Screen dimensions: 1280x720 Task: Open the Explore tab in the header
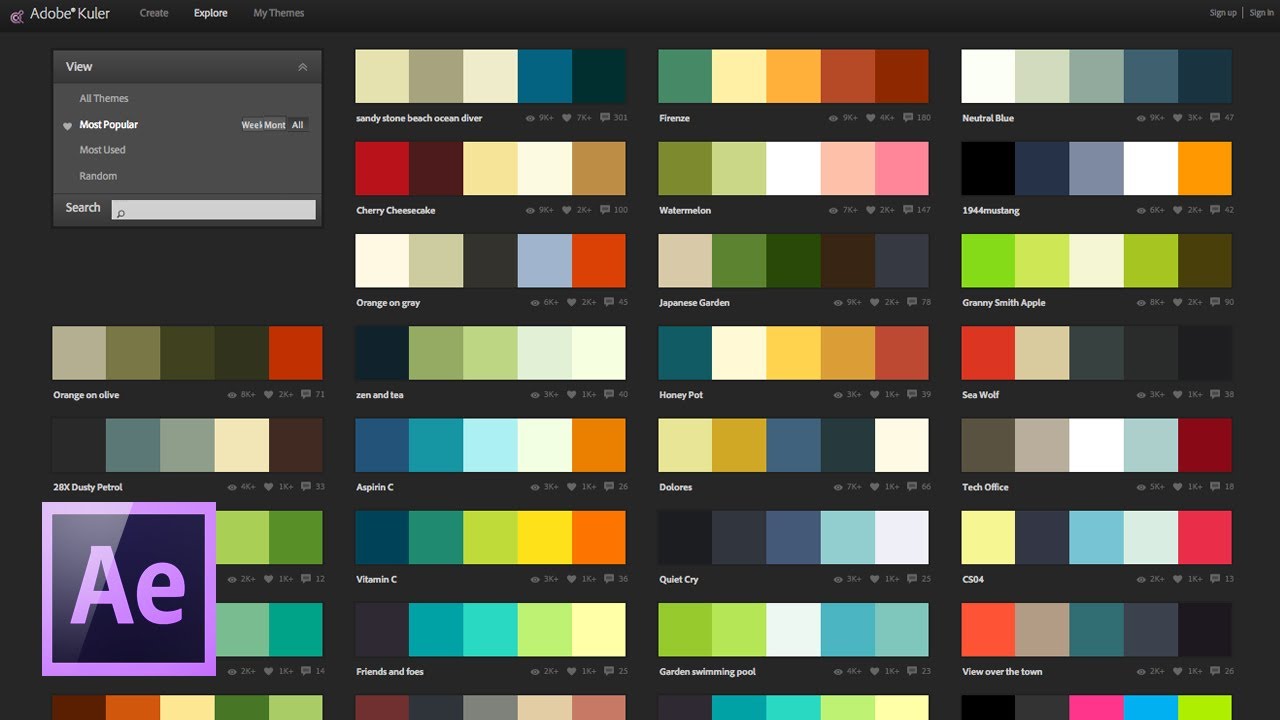click(211, 13)
